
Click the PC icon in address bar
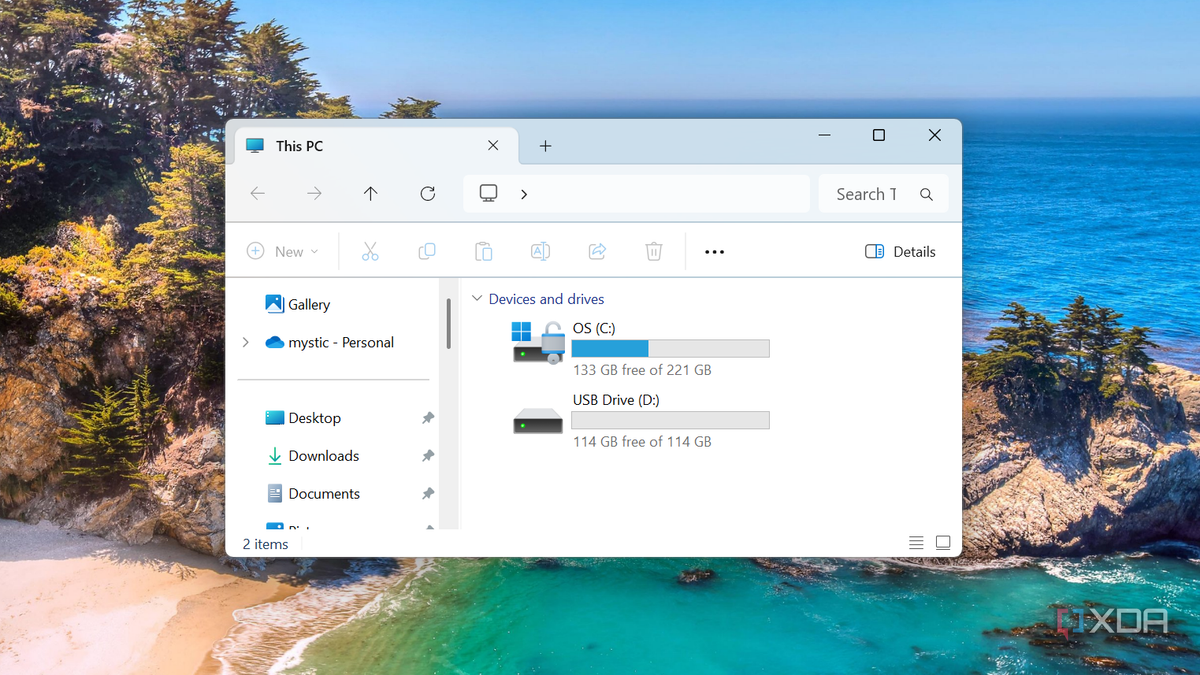[x=488, y=194]
